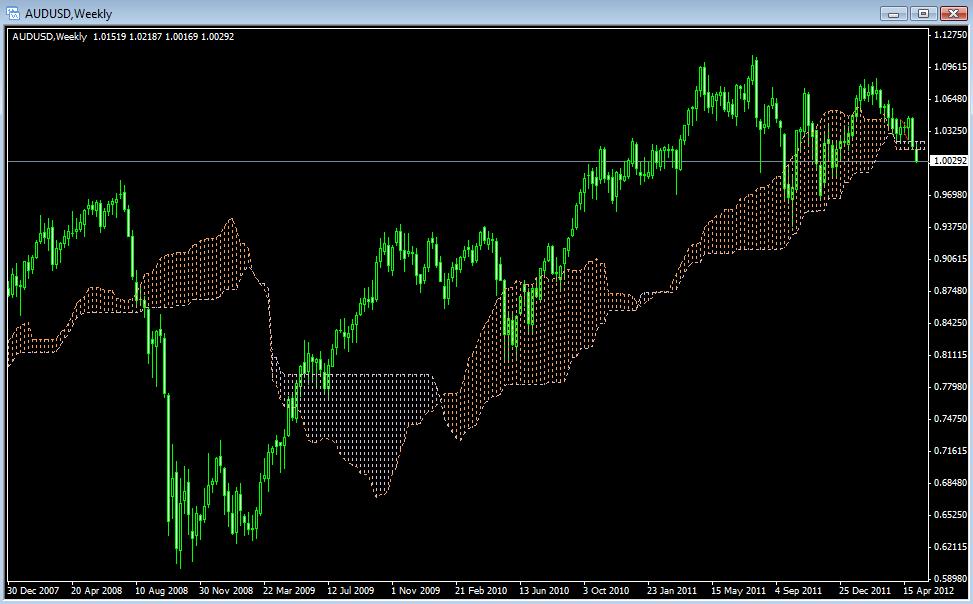Click the AUDUSD,Weekly title bar text

pos(68,14)
